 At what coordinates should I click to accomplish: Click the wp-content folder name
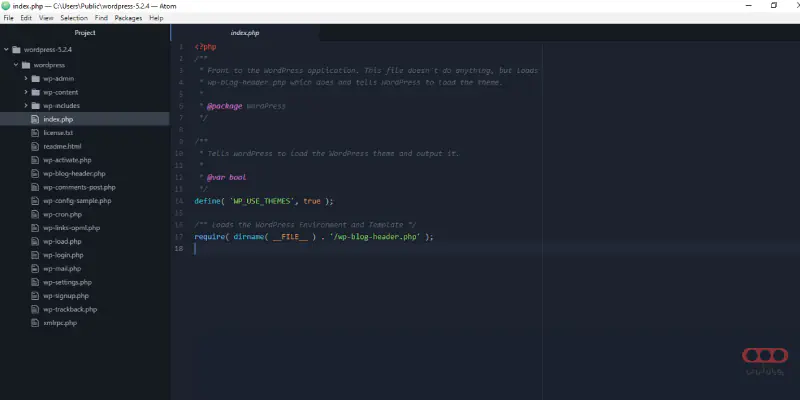(x=61, y=92)
